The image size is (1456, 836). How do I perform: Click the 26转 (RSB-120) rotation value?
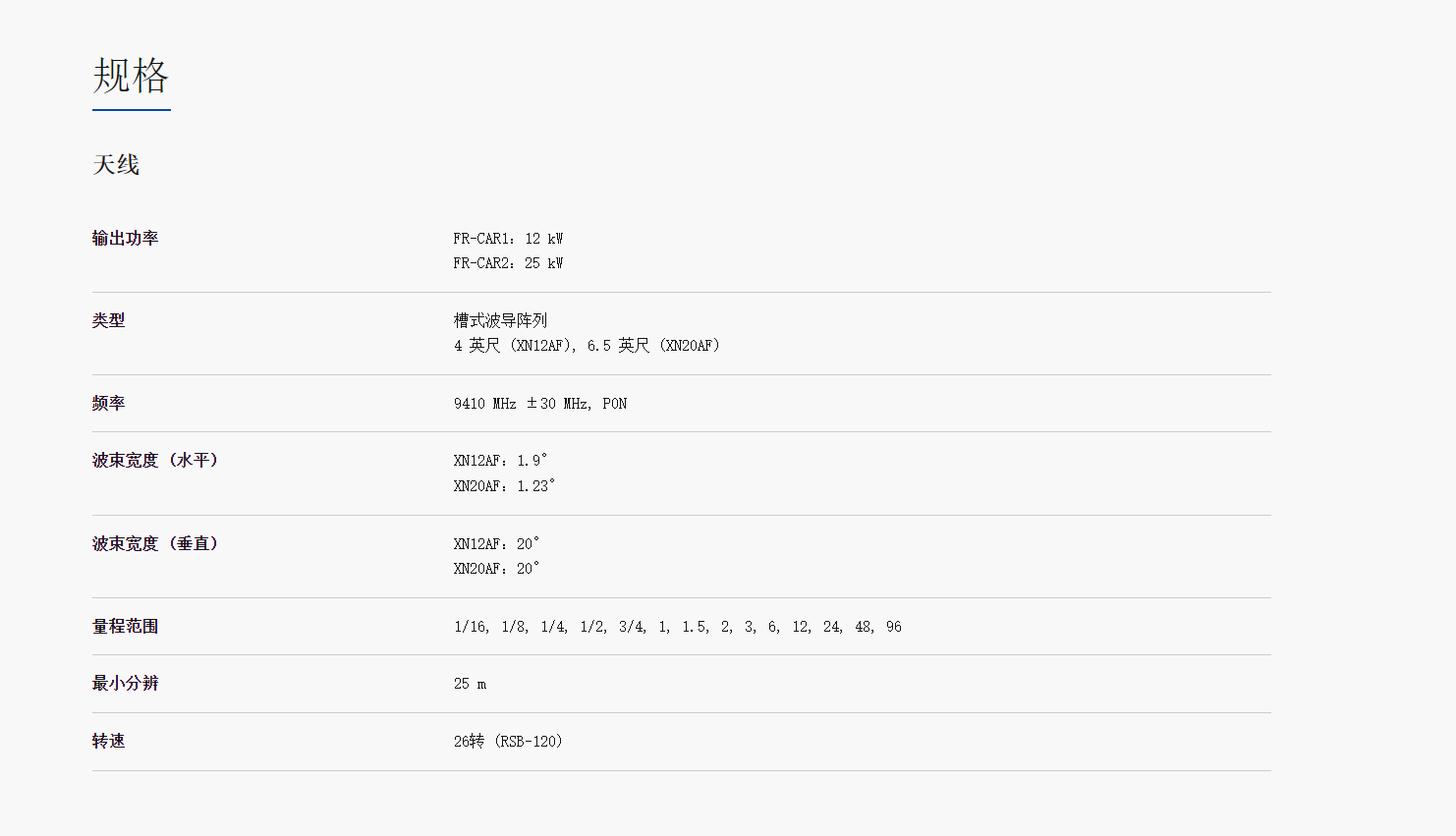tap(508, 741)
